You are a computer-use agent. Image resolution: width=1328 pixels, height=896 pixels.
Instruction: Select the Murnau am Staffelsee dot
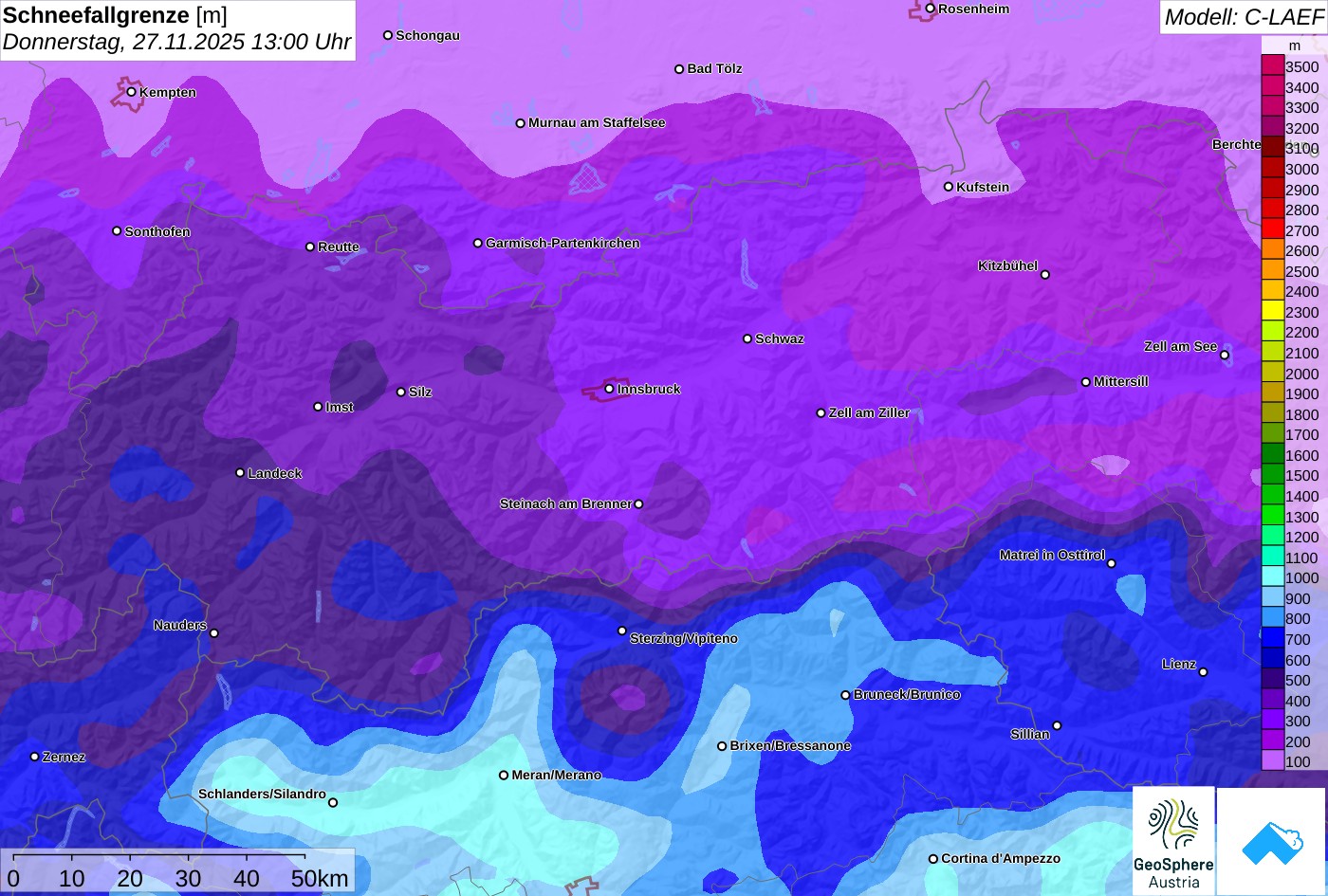[521, 123]
